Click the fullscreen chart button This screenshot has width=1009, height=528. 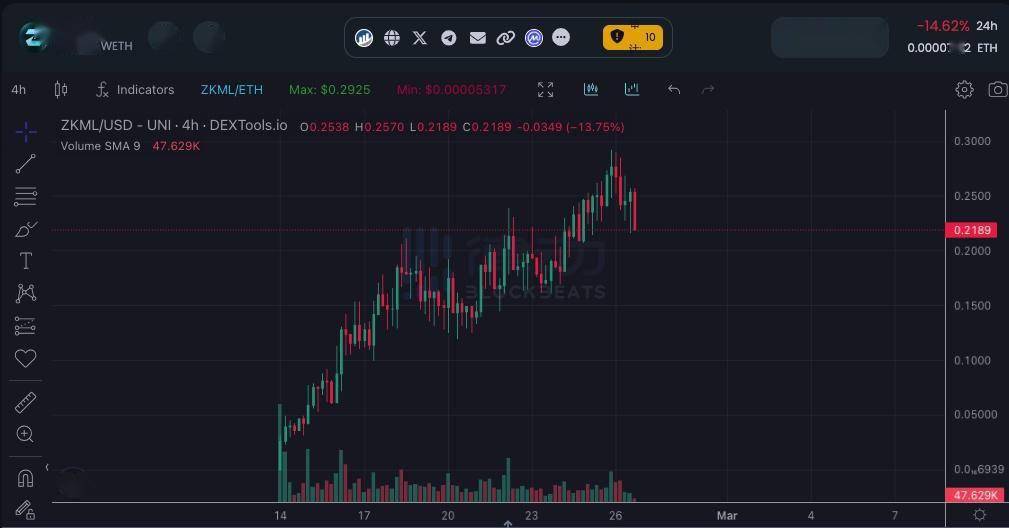coord(546,90)
